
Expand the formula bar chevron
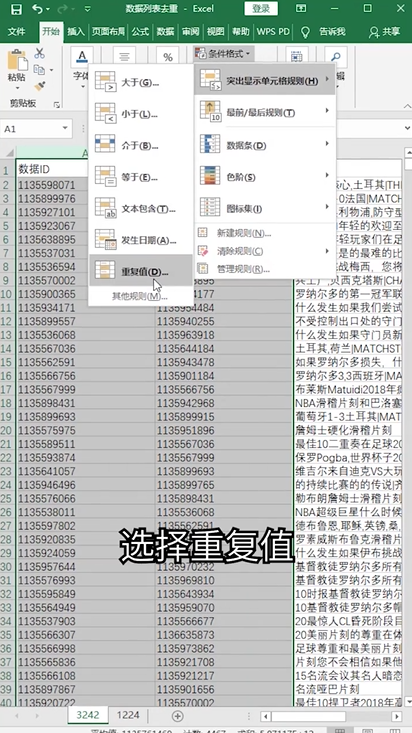407,129
